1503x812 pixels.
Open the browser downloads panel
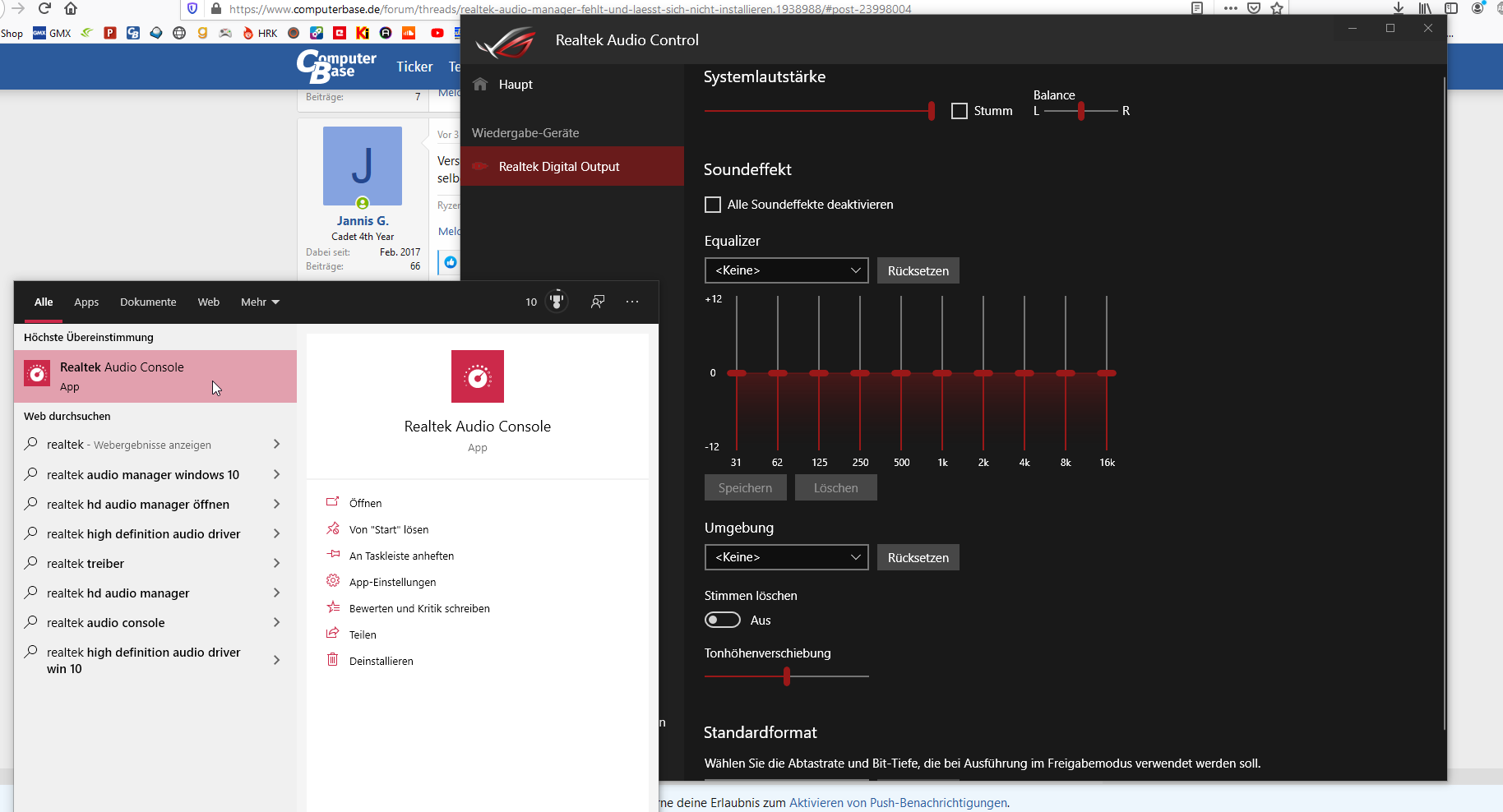(1399, 8)
